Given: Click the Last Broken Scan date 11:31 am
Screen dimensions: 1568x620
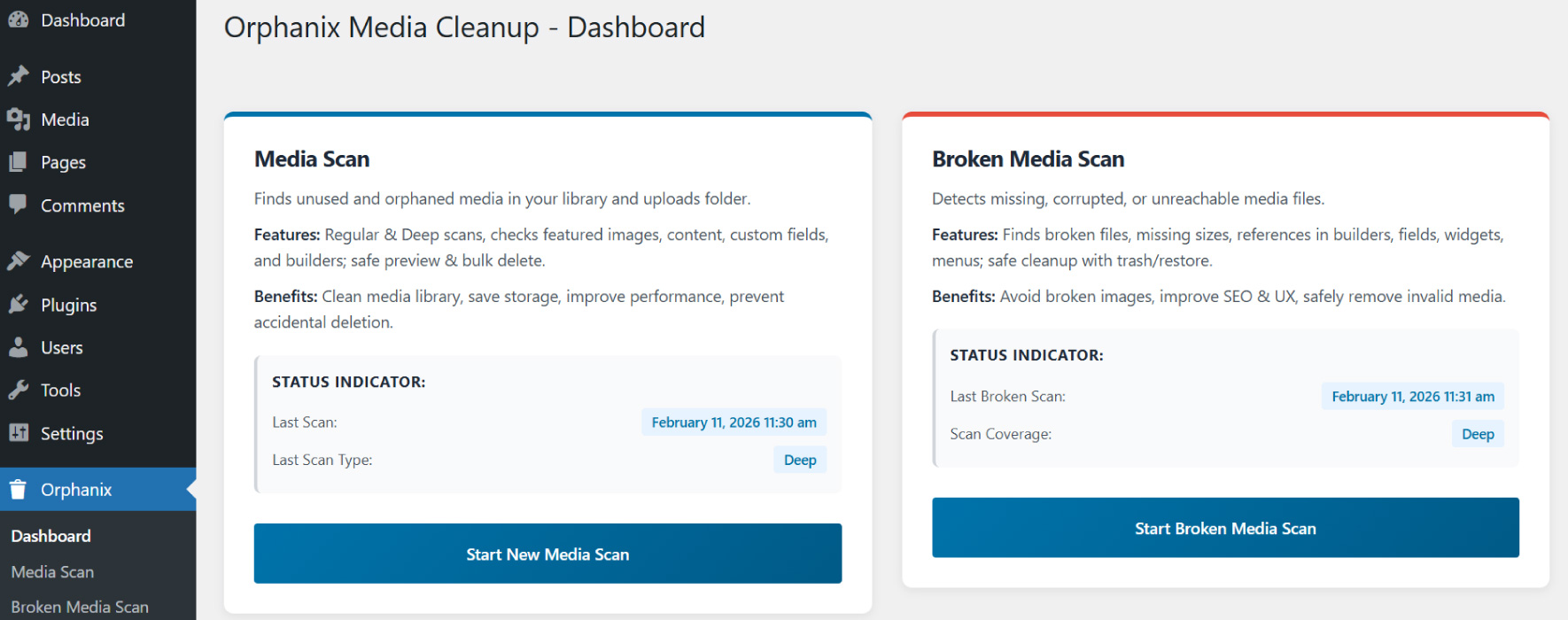Looking at the screenshot, I should pos(1413,397).
